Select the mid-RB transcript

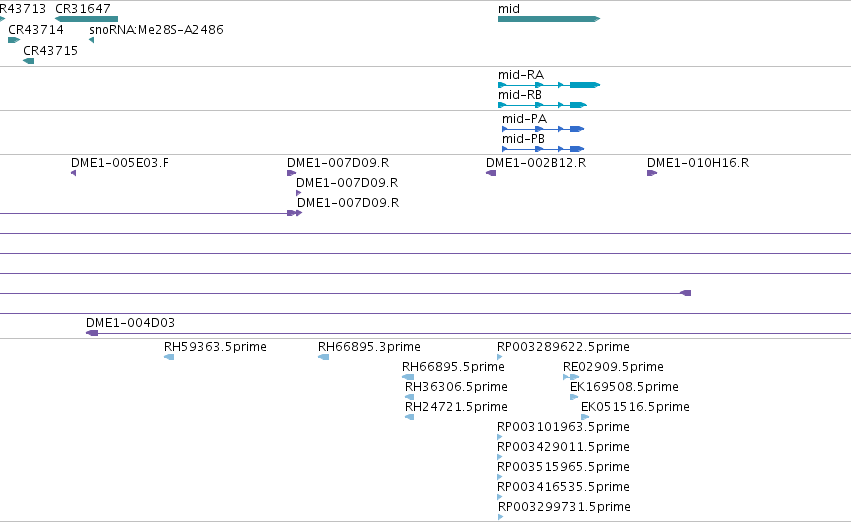(x=542, y=105)
